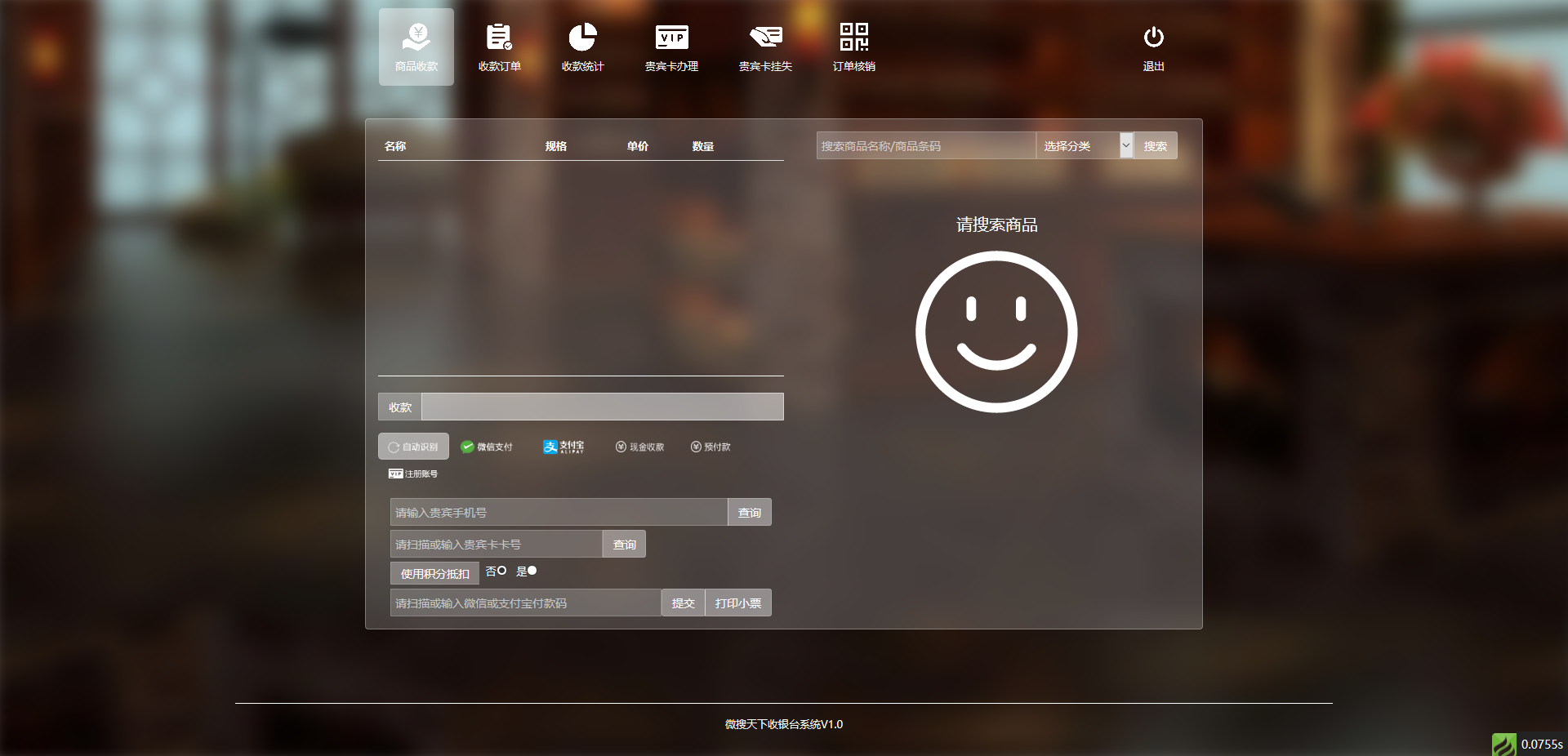Select 现金收款 cash payment option
Image resolution: width=1568 pixels, height=756 pixels.
click(x=639, y=447)
